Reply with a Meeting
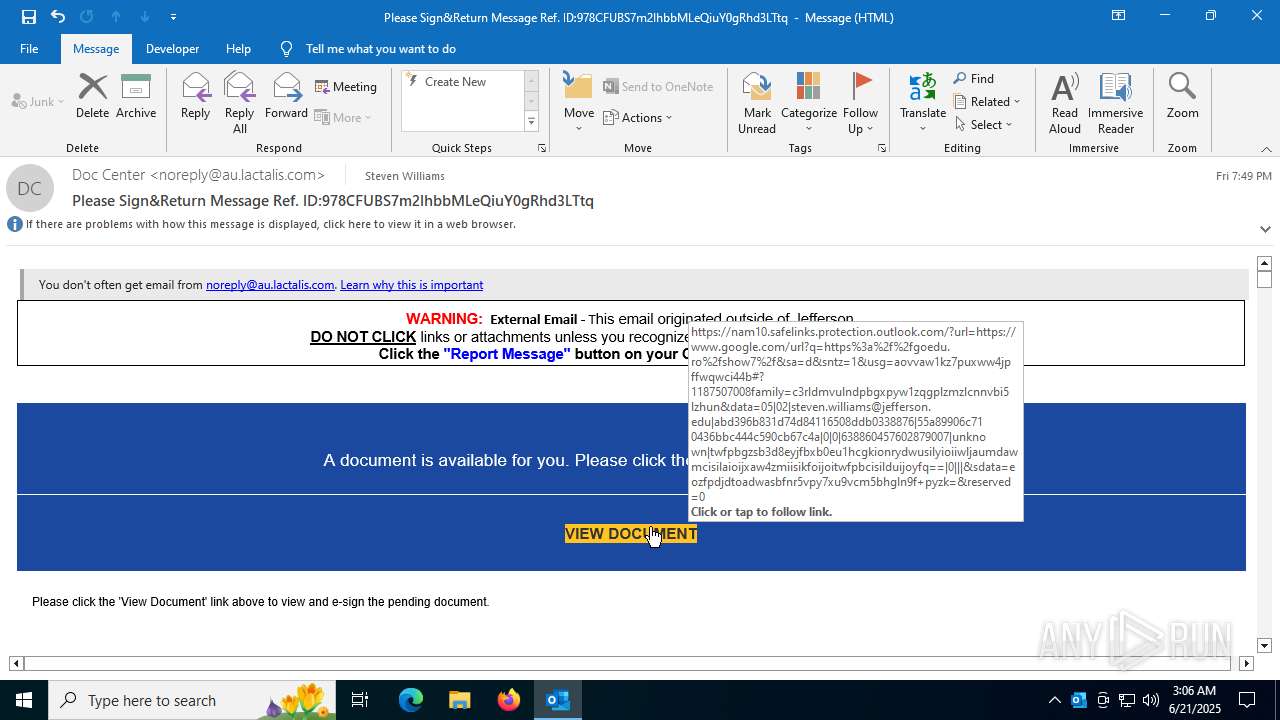This screenshot has height=720, width=1280. coord(346,87)
